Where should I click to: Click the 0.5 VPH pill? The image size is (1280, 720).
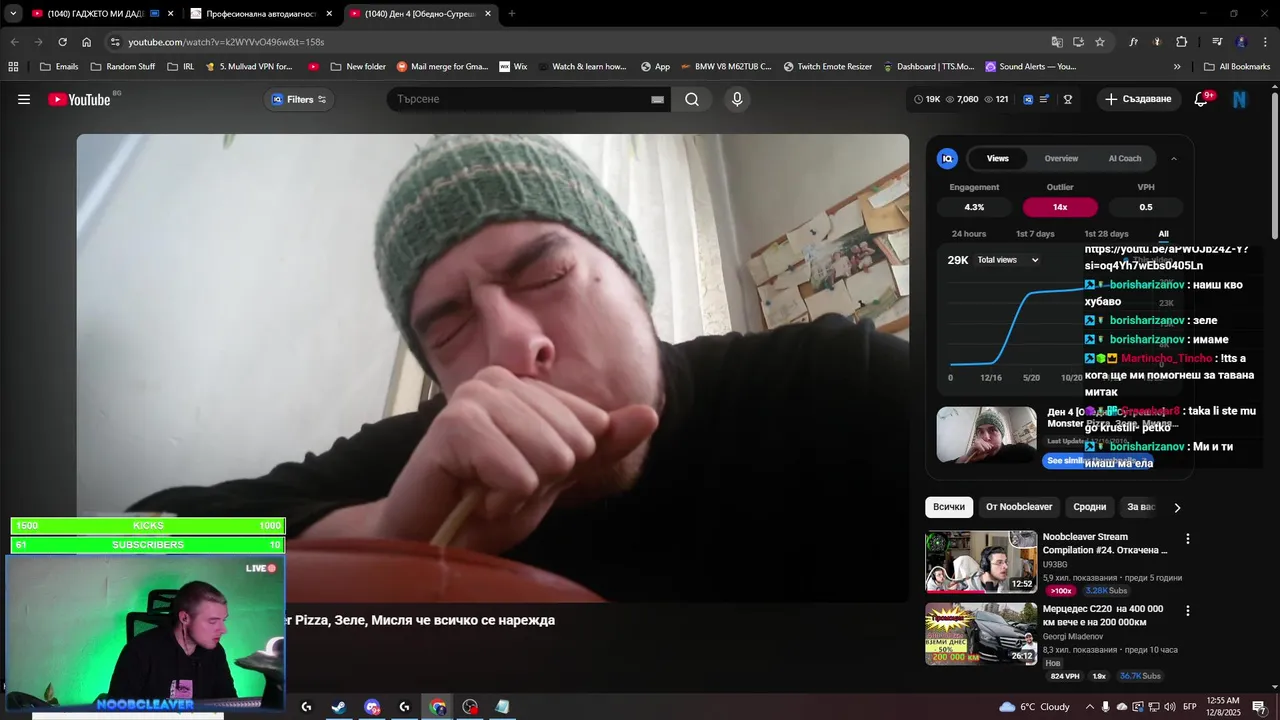click(x=1146, y=207)
